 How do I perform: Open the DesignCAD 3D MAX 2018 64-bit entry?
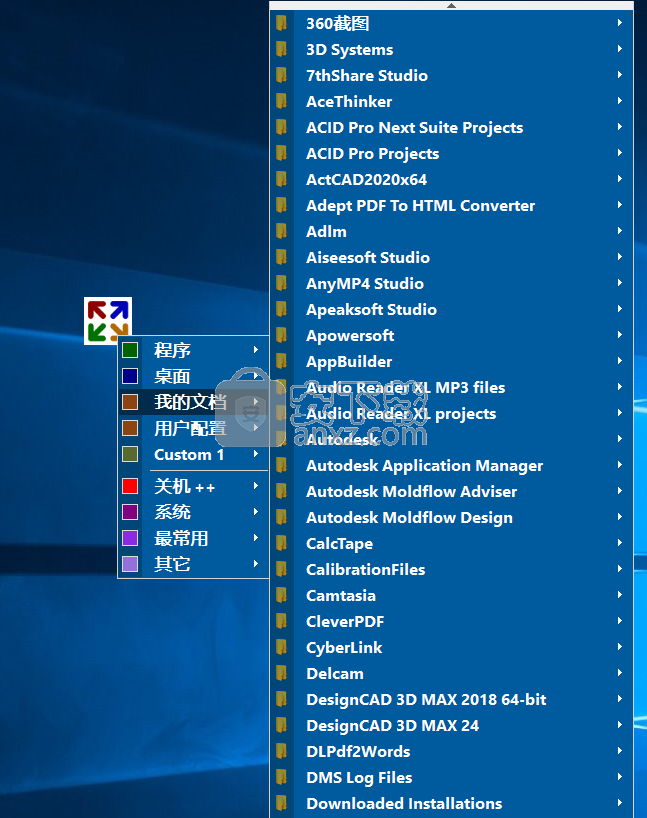(x=451, y=699)
